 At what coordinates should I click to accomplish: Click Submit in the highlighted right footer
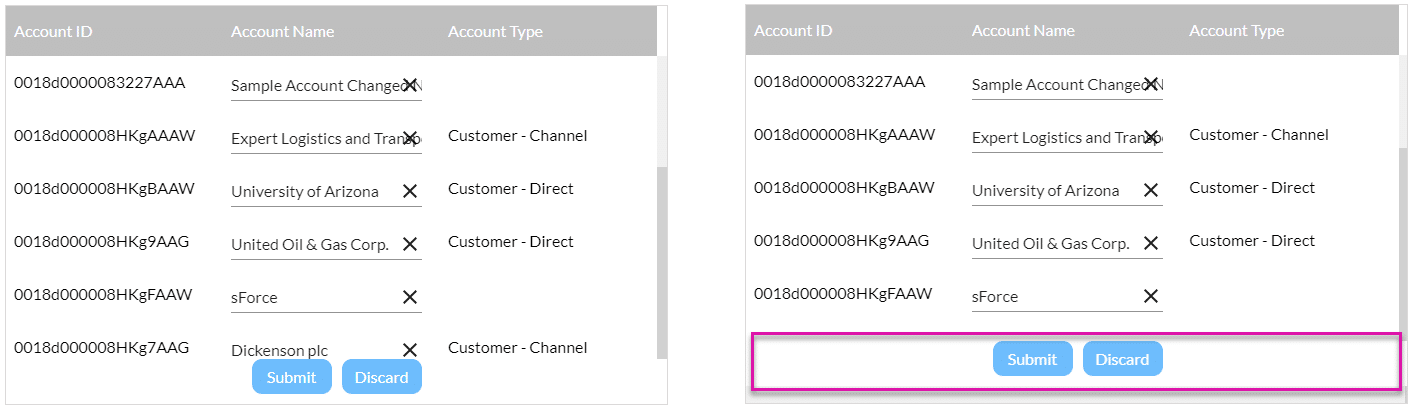(1032, 359)
